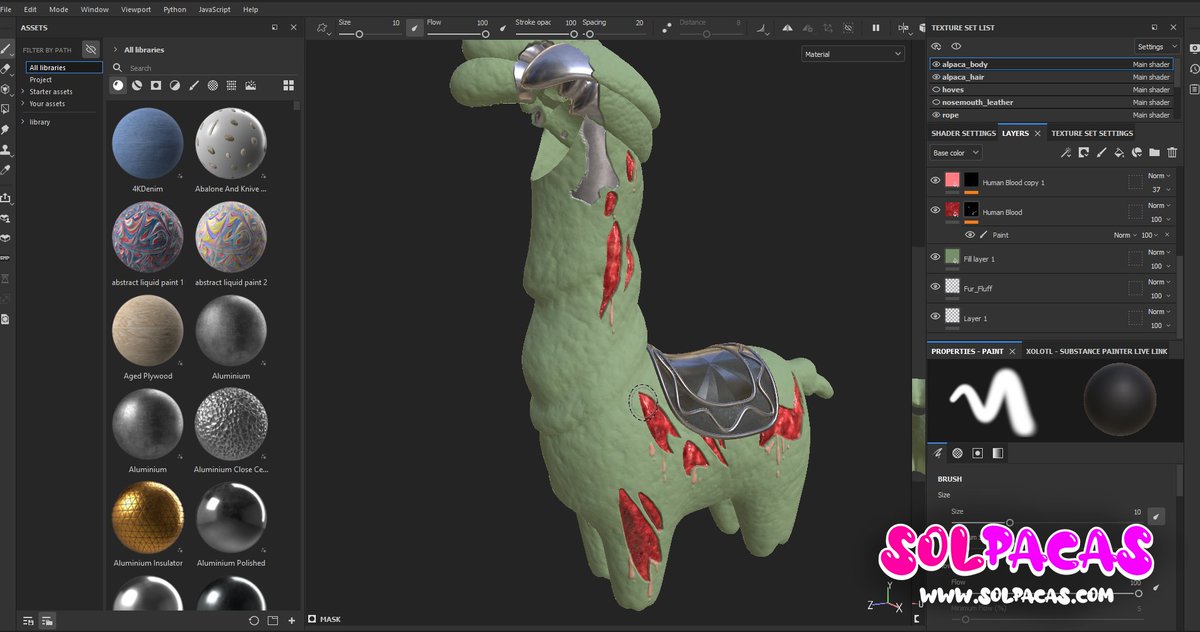
Task: Toggle hidden-path filter icon in Assets
Action: pos(90,49)
